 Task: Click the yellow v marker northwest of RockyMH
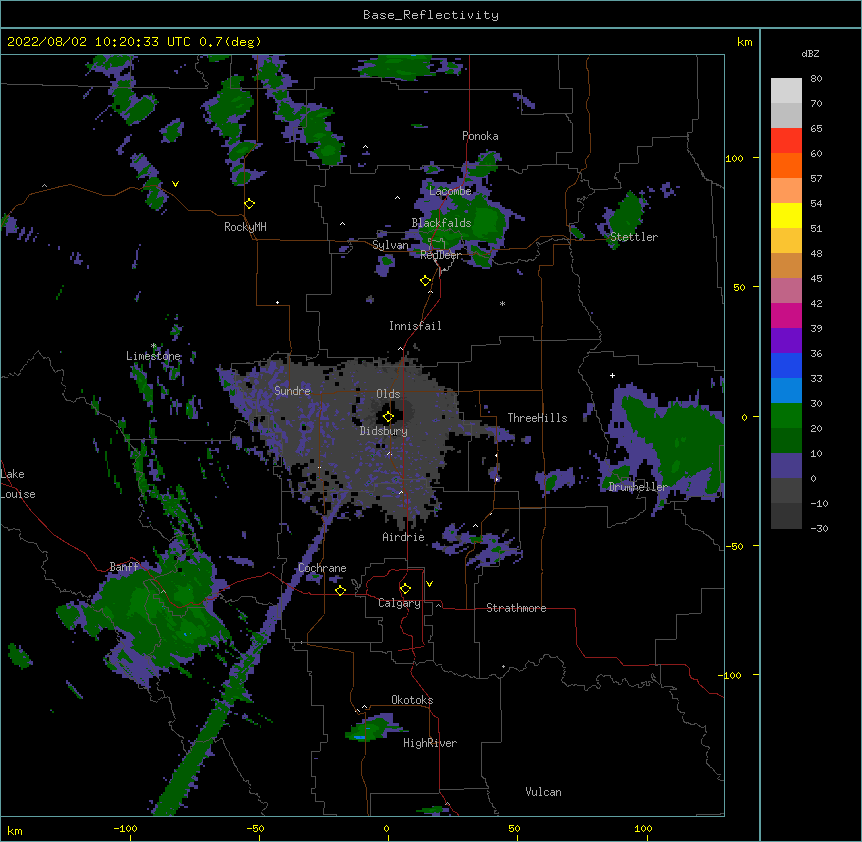[x=175, y=184]
